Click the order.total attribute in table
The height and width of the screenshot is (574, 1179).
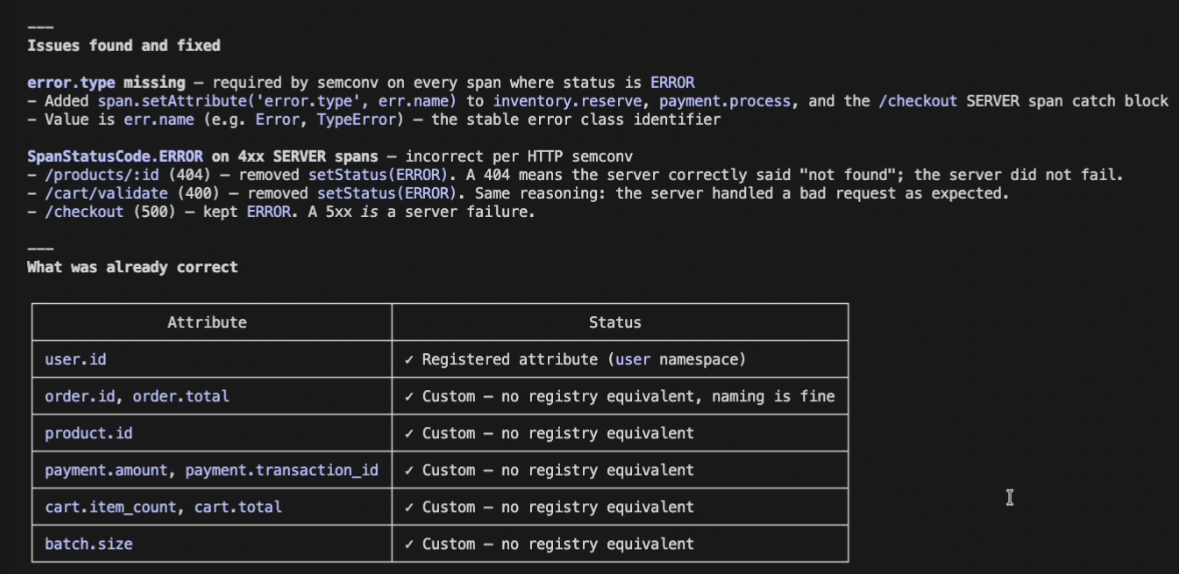click(181, 396)
